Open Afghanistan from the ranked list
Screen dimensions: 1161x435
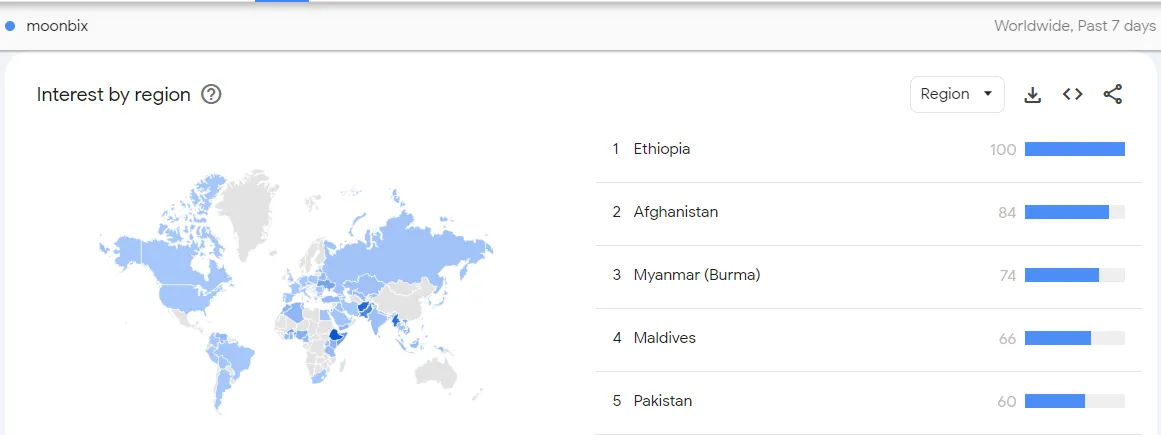676,212
